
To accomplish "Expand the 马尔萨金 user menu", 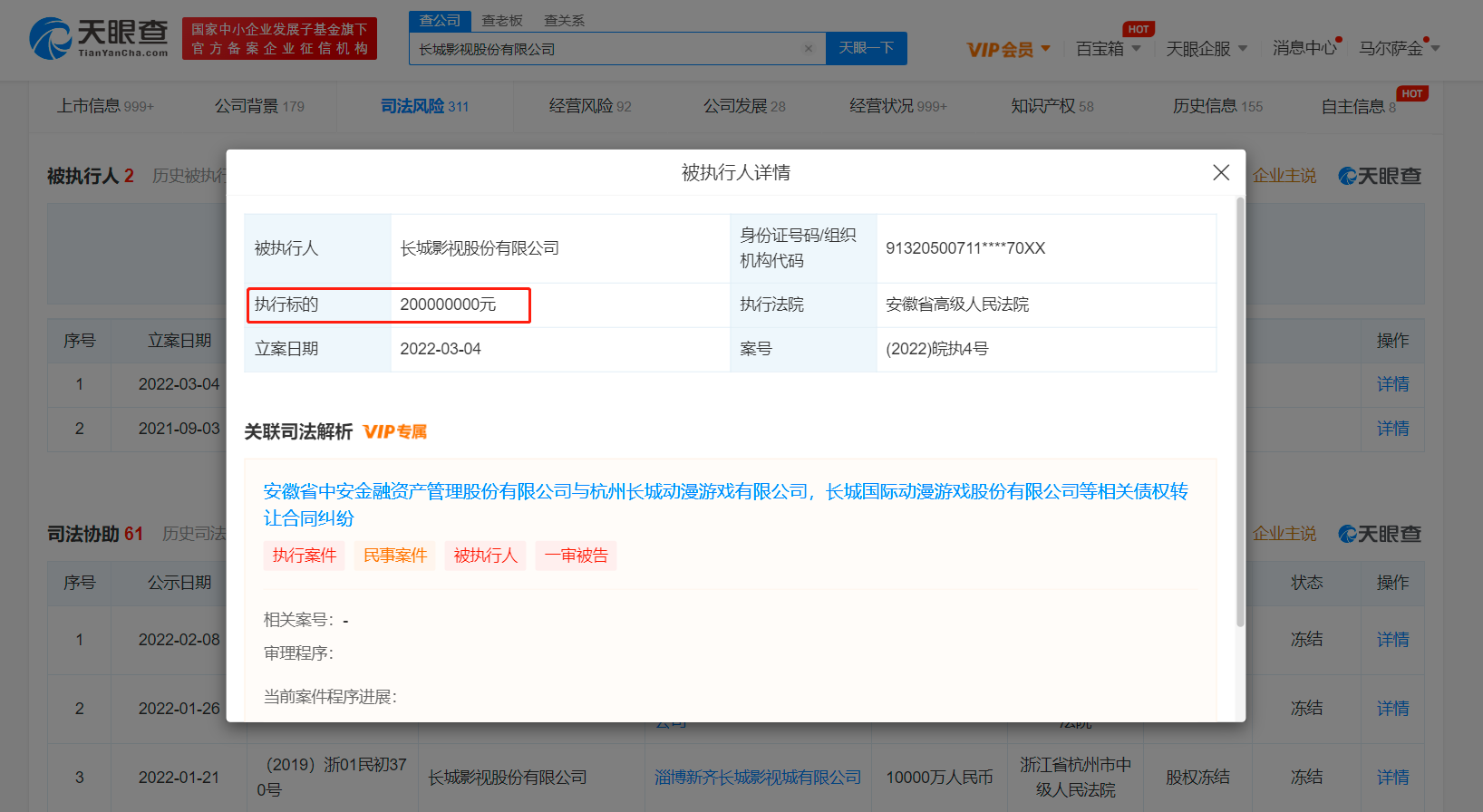I will [x=1399, y=49].
